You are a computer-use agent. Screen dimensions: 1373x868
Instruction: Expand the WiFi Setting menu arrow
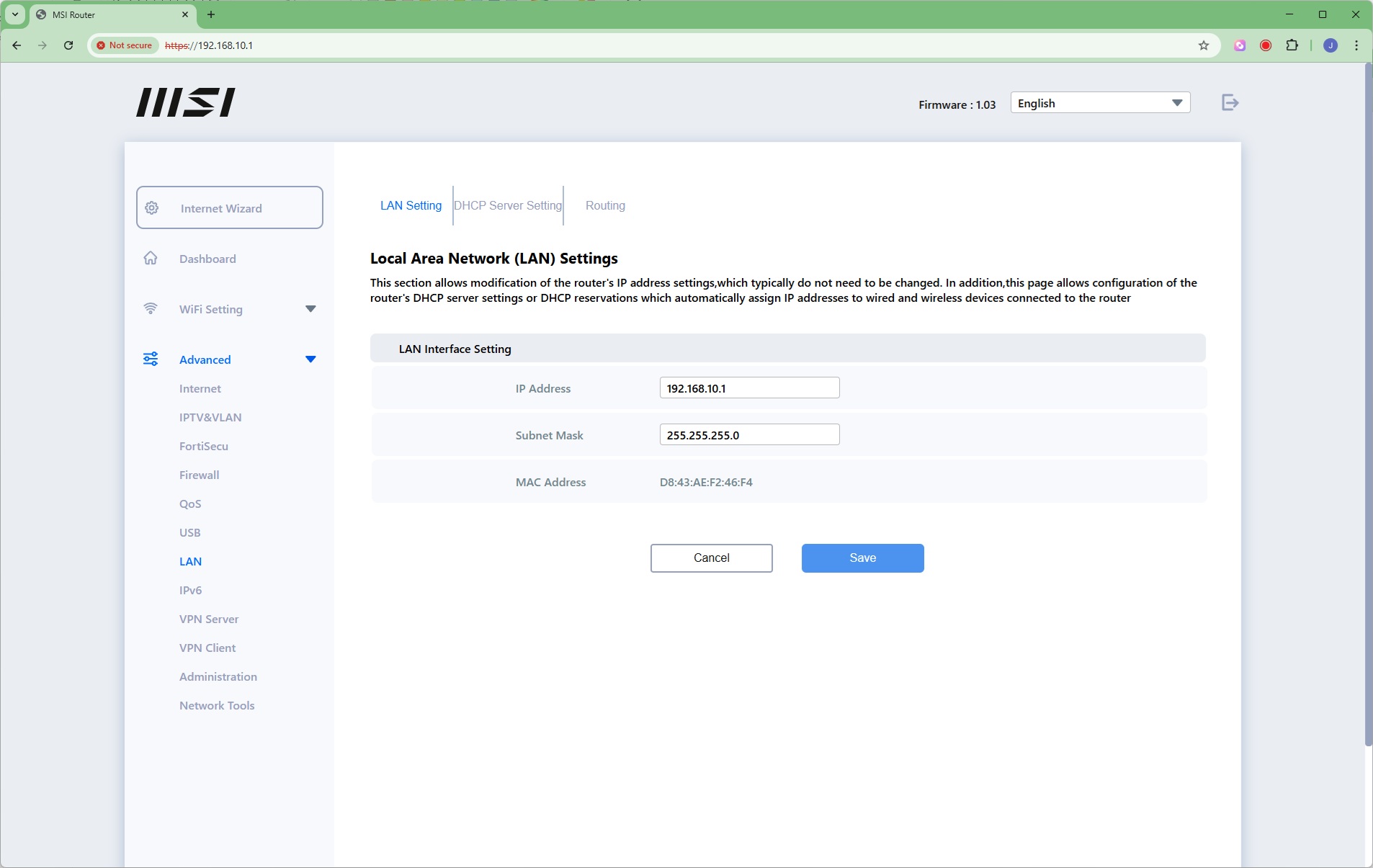[310, 309]
